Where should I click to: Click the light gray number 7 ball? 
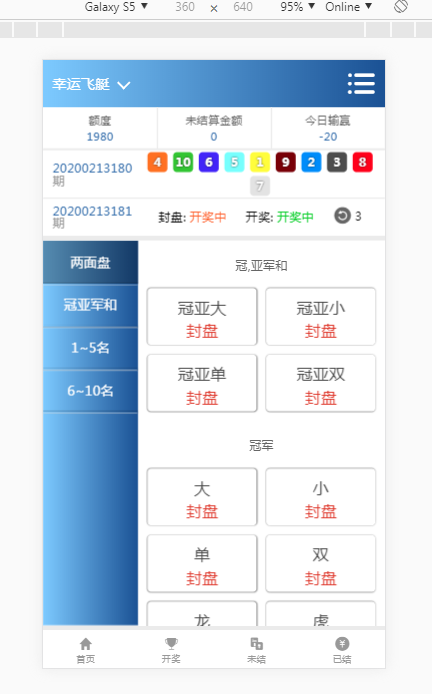pyautogui.click(x=260, y=186)
